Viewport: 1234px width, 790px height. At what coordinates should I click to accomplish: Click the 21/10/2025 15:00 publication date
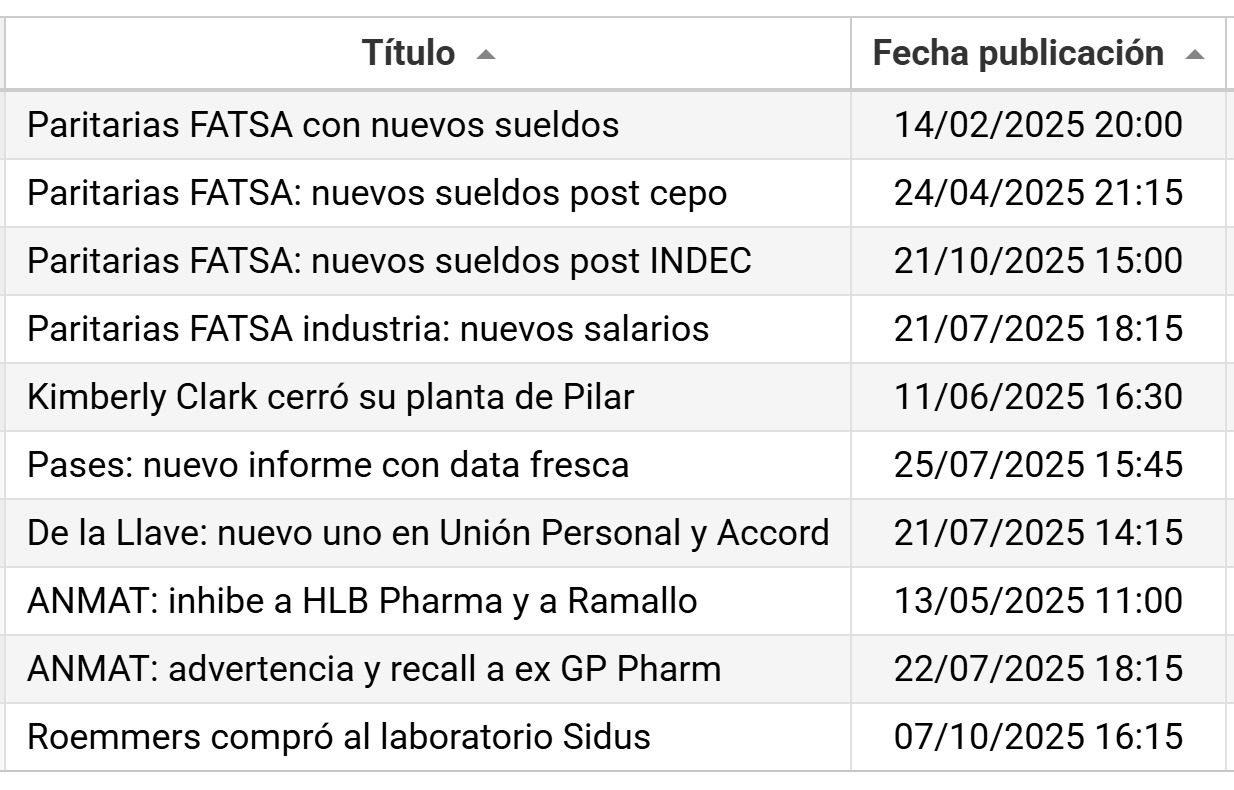[1038, 261]
